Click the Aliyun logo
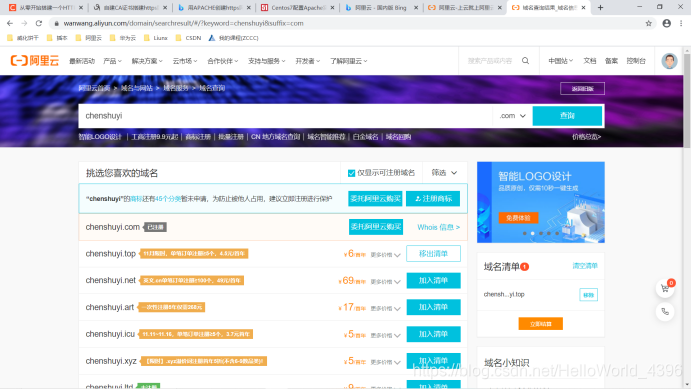 [x=34, y=61]
